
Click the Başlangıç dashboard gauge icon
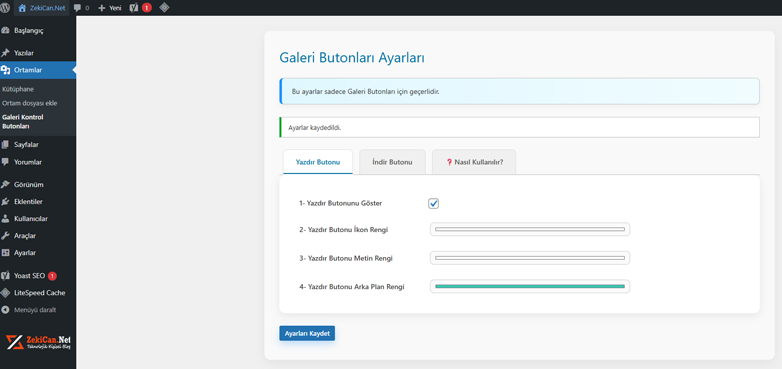pyautogui.click(x=5, y=30)
